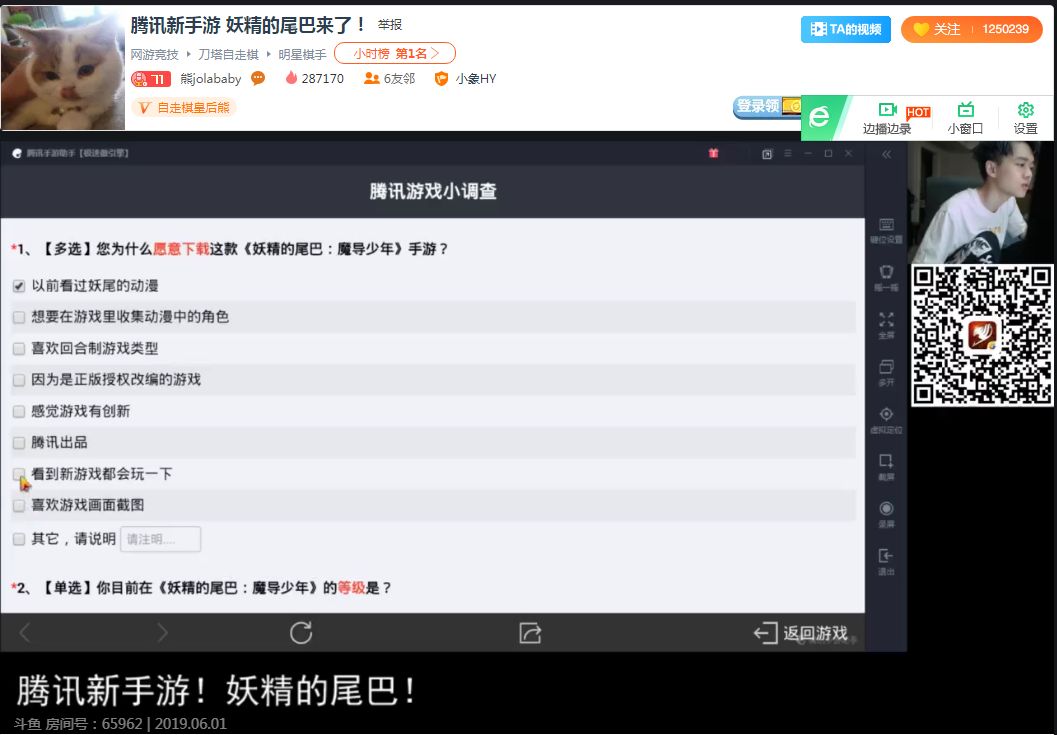Screen dimensions: 1057x735
Task: Open the 设置 settings gear
Action: pyautogui.click(x=1025, y=118)
